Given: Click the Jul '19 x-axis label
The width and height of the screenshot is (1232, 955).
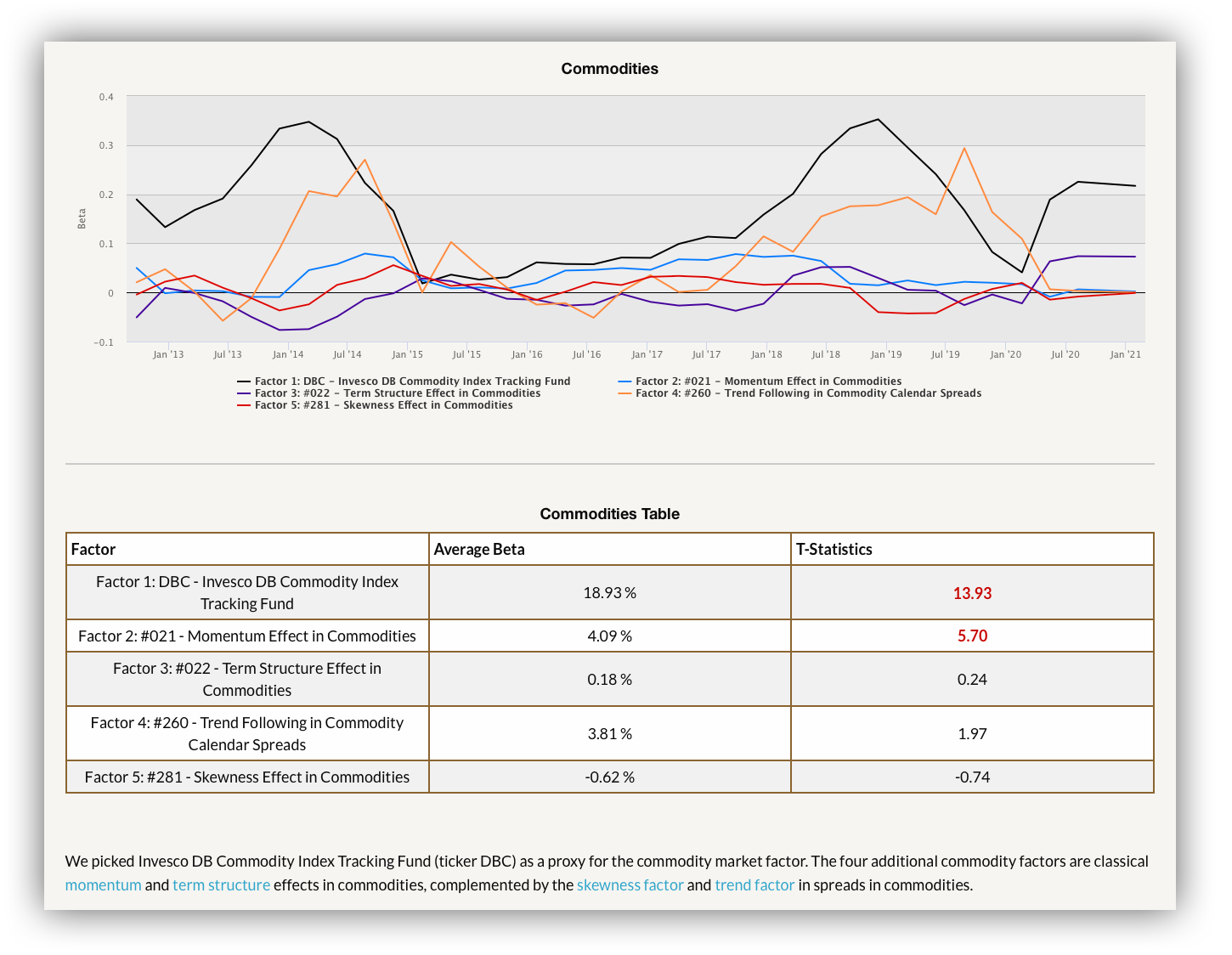Looking at the screenshot, I should 946,354.
